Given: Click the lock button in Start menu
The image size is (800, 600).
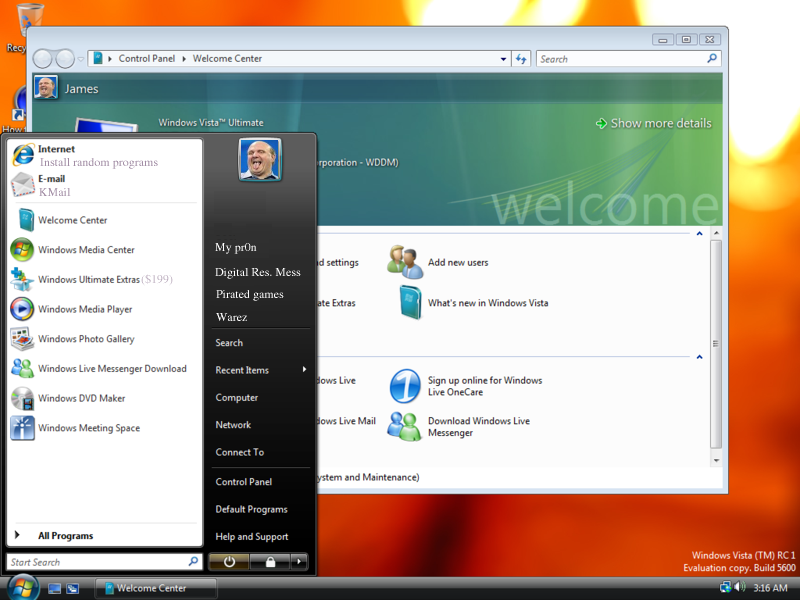Looking at the screenshot, I should [x=270, y=562].
